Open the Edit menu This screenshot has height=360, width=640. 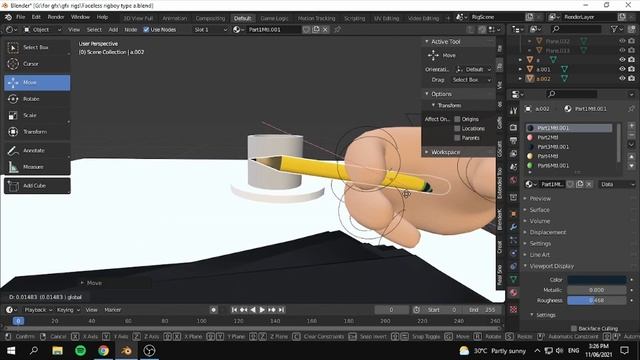point(36,17)
